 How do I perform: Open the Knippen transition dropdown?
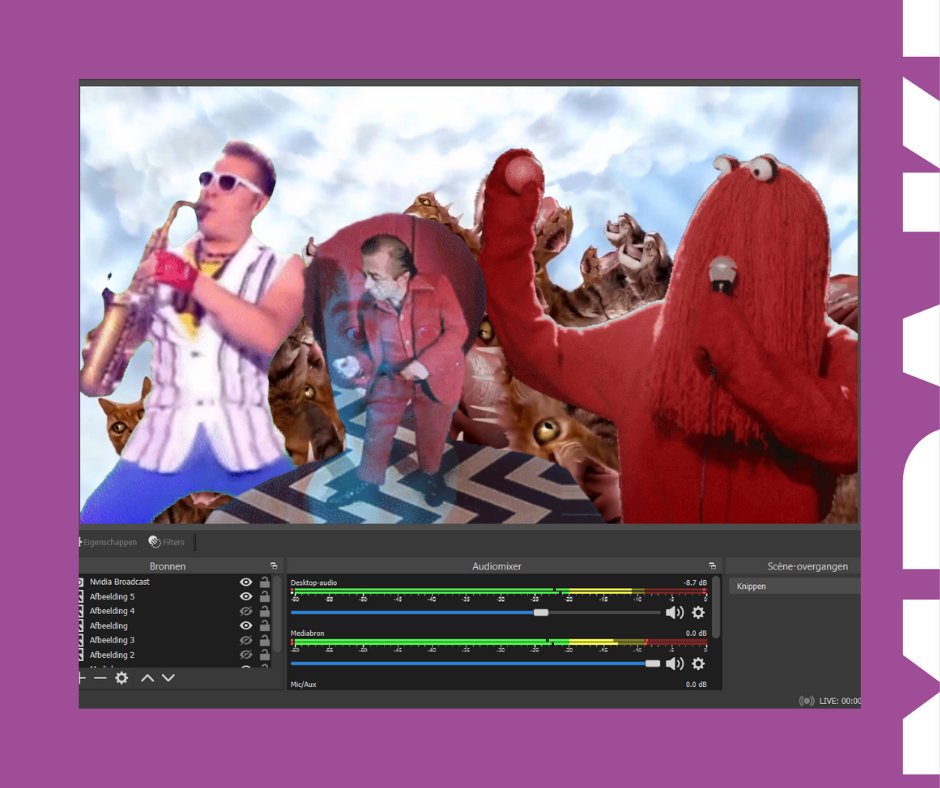pyautogui.click(x=795, y=586)
